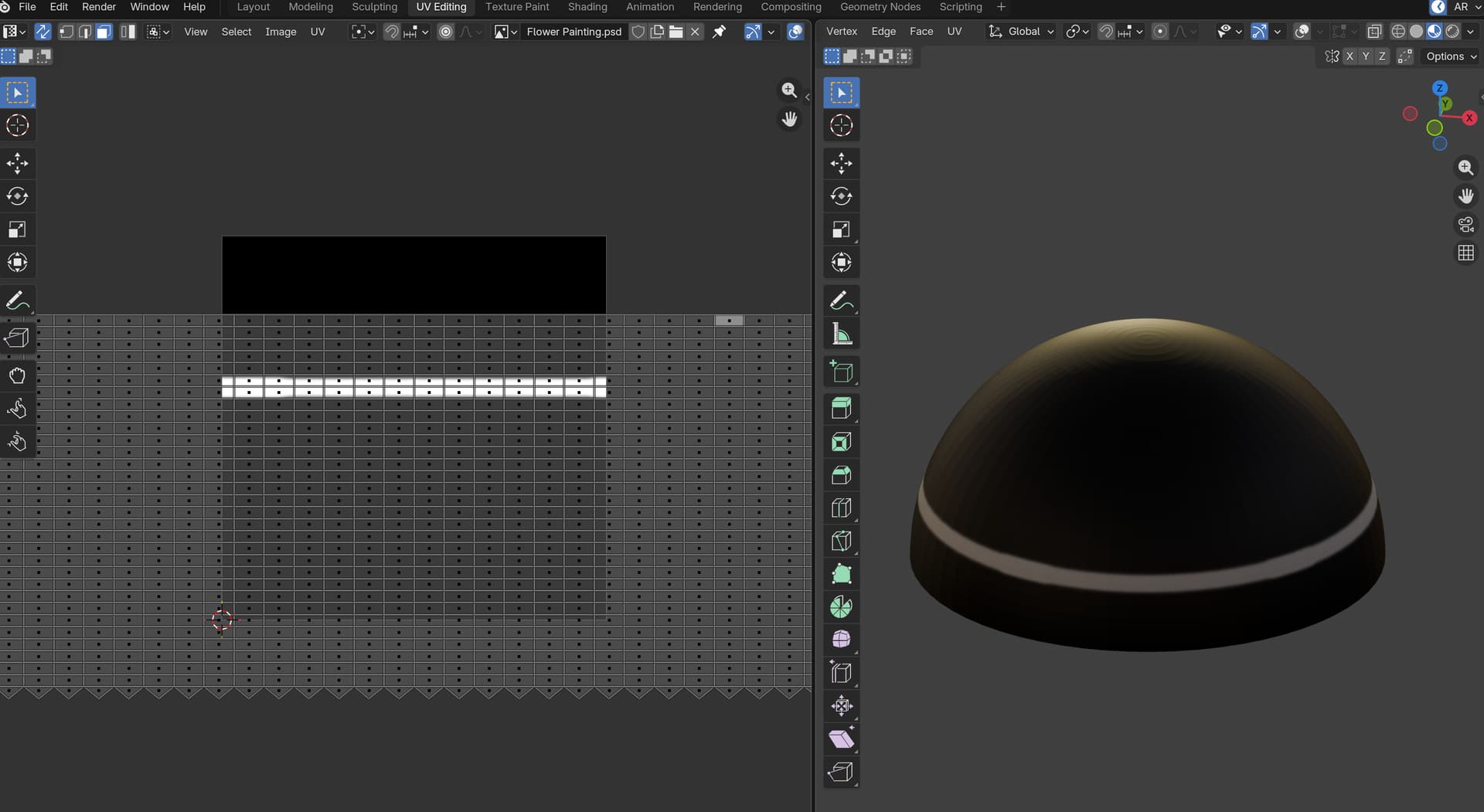Toggle UV sync selection
This screenshot has width=1484, height=812.
click(43, 32)
